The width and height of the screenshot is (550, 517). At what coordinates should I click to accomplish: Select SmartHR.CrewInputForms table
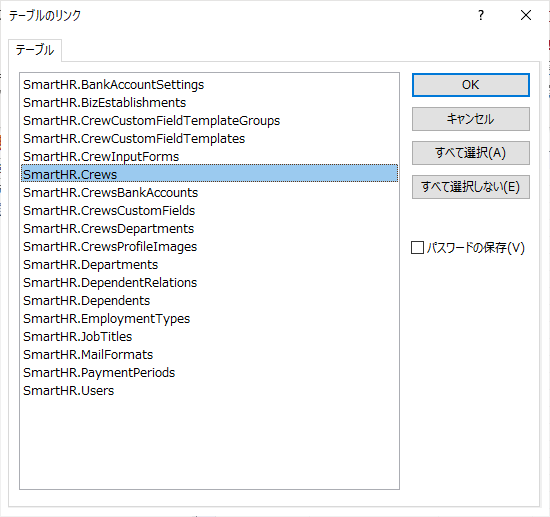pyautogui.click(x=209, y=157)
